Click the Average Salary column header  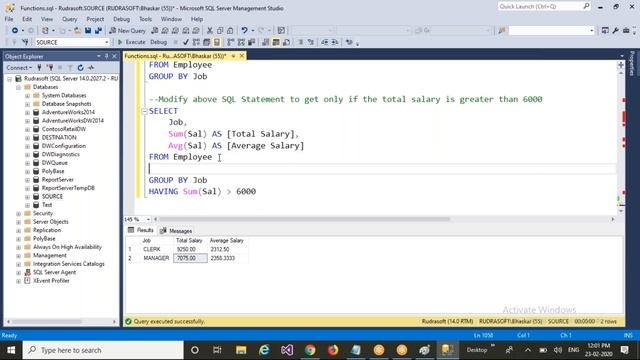coord(227,240)
